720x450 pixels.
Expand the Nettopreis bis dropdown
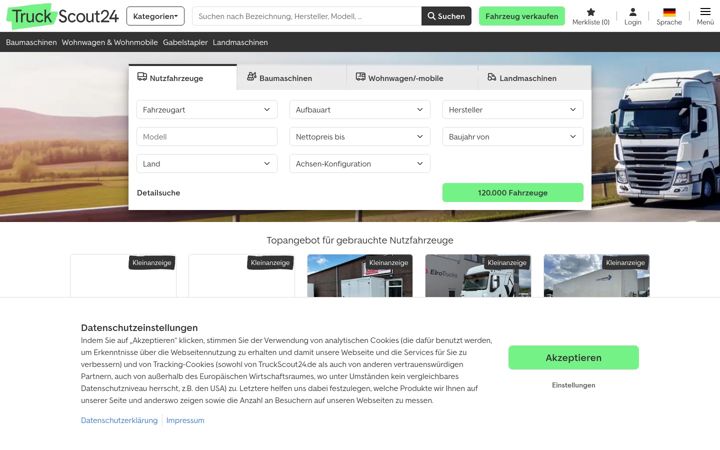[x=360, y=137]
